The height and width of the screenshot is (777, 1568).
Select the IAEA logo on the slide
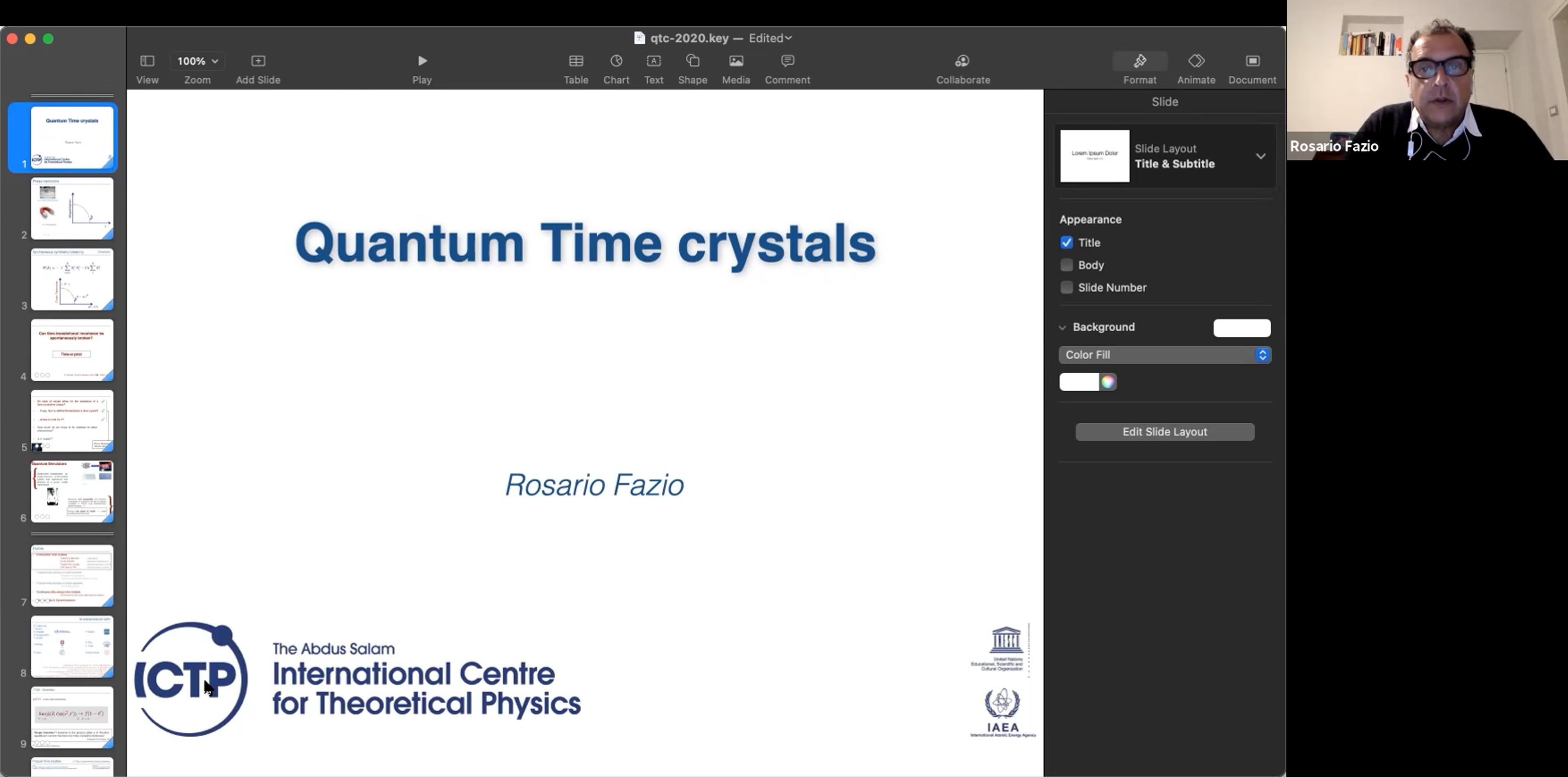1003,713
